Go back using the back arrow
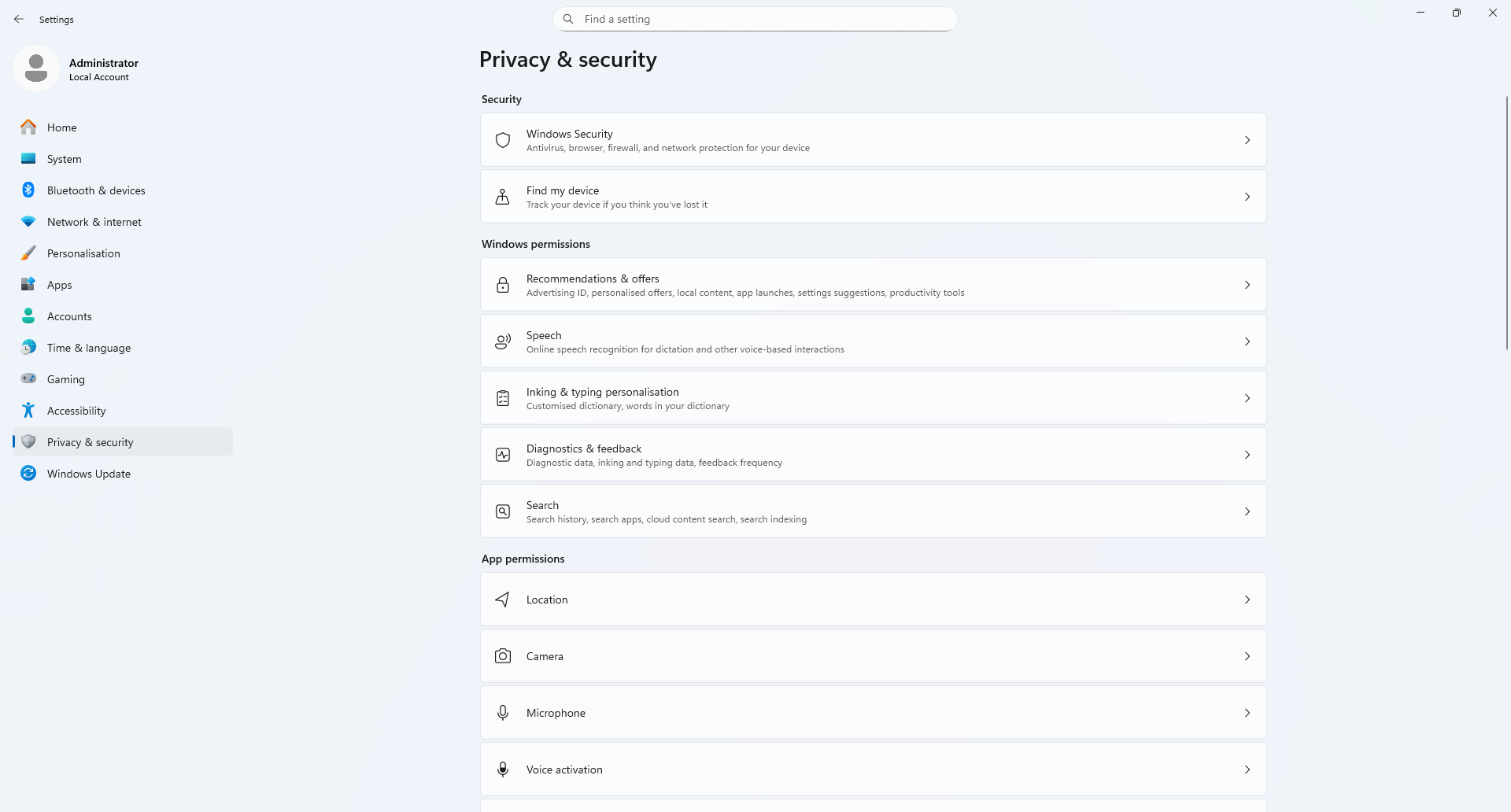Viewport: 1511px width, 812px height. click(x=19, y=19)
